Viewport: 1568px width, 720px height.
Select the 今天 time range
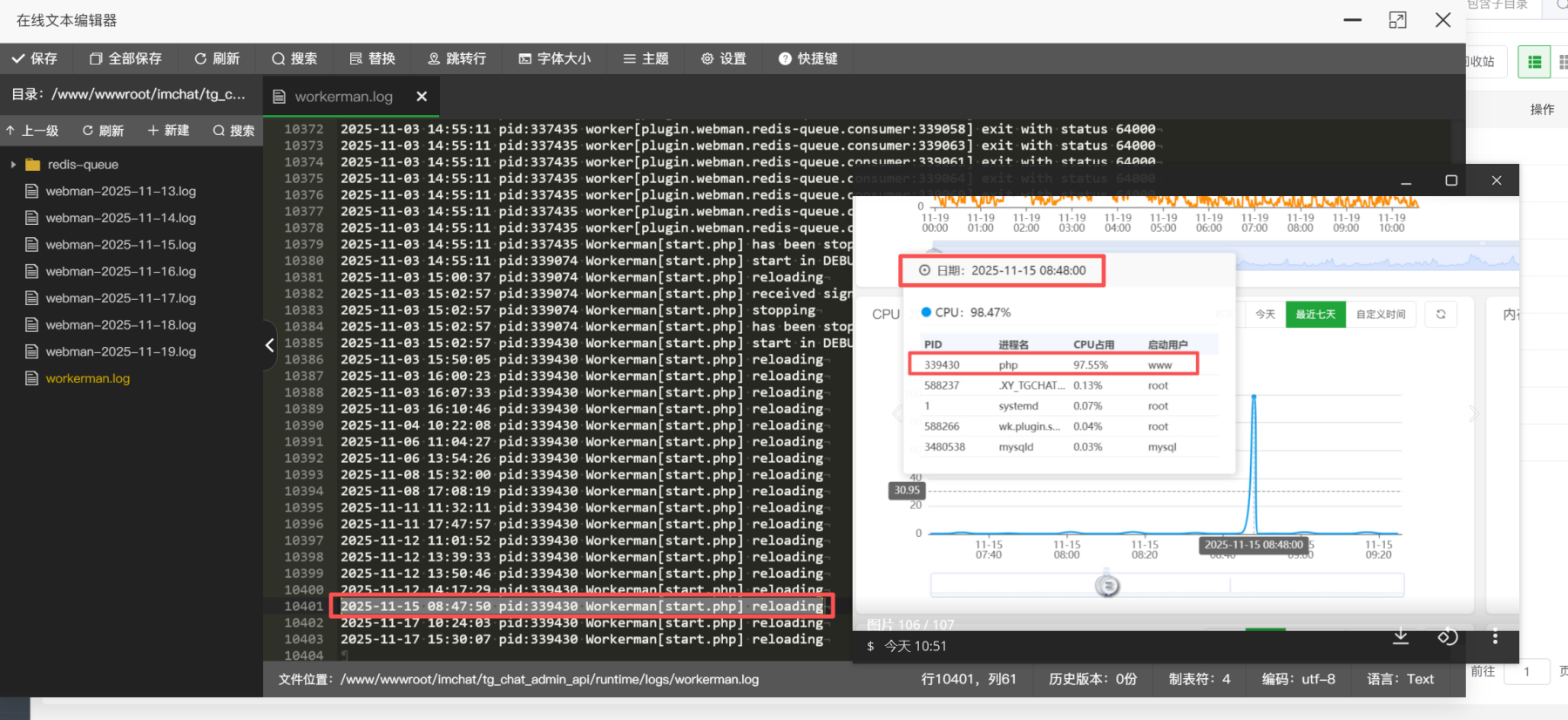click(1265, 315)
